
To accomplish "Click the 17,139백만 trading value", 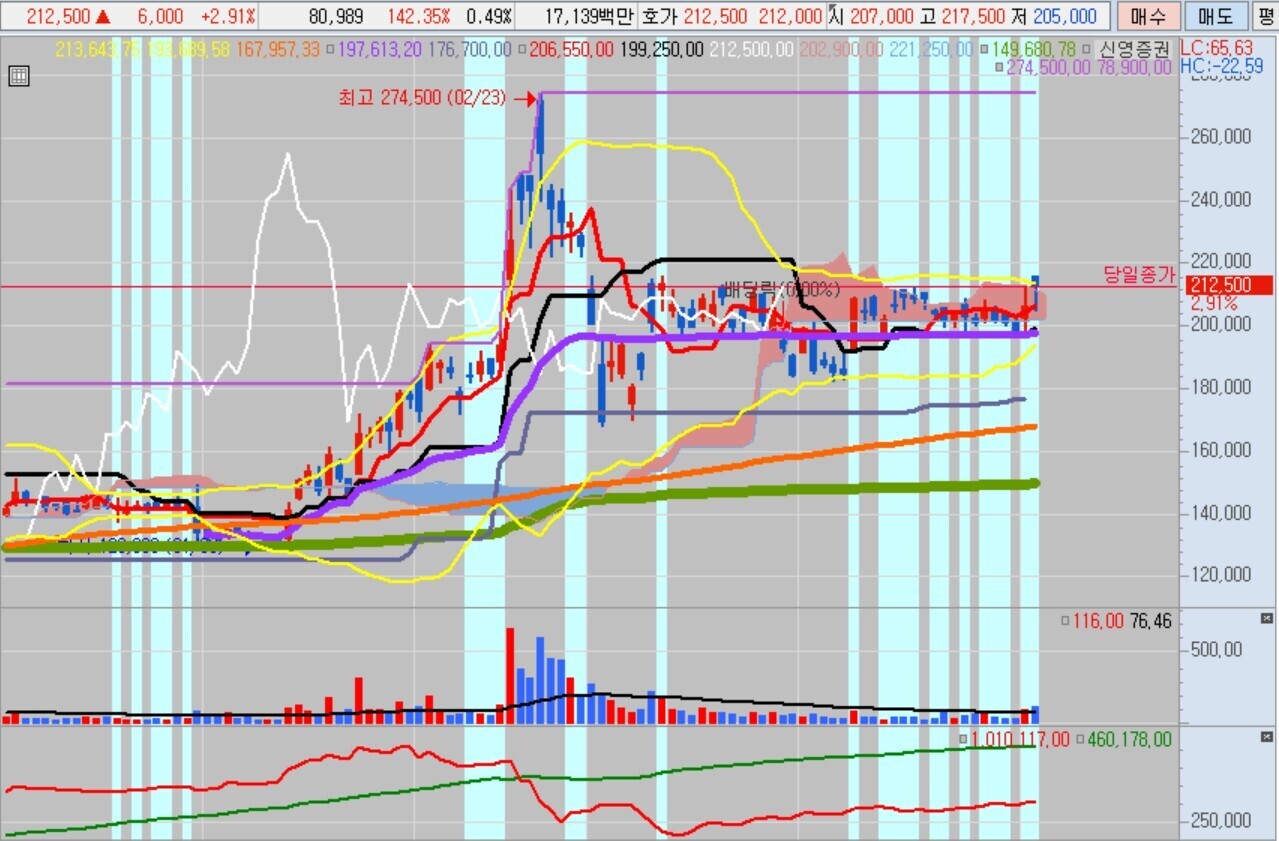I will click(591, 17).
